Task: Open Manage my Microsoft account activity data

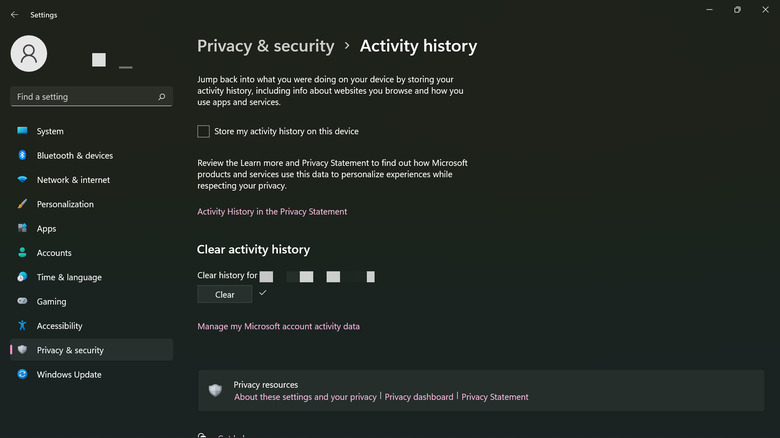Action: pos(278,326)
